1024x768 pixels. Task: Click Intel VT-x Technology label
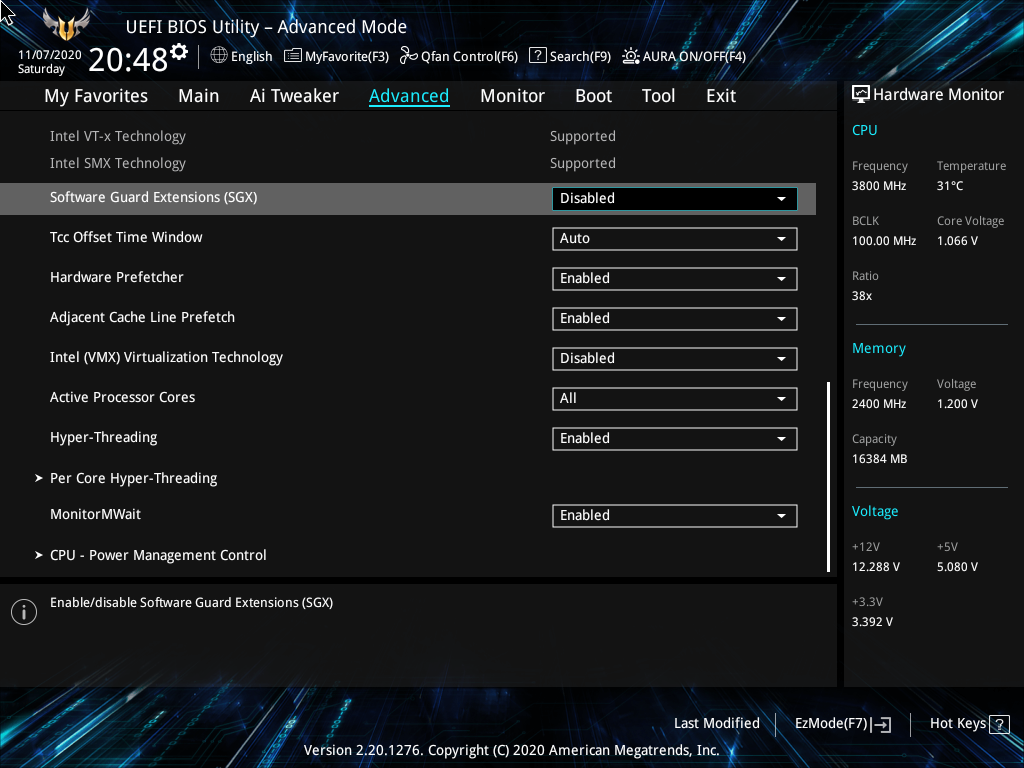click(118, 136)
